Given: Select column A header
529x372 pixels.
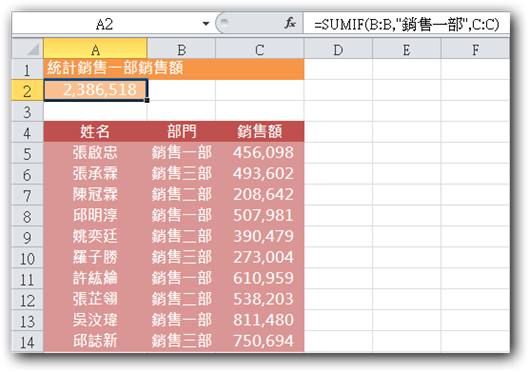Looking at the screenshot, I should [x=95, y=49].
